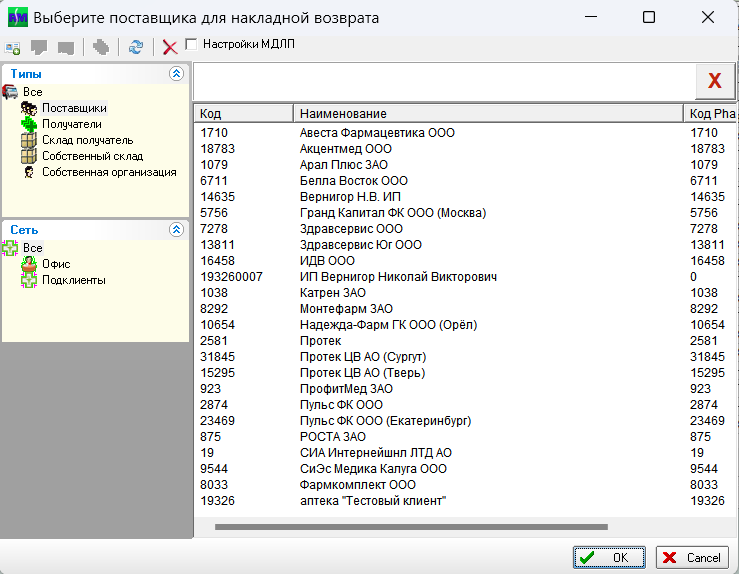Select row Авеста Фармацевтика ООО
Image resolution: width=739 pixels, height=574 pixels.
[x=464, y=133]
